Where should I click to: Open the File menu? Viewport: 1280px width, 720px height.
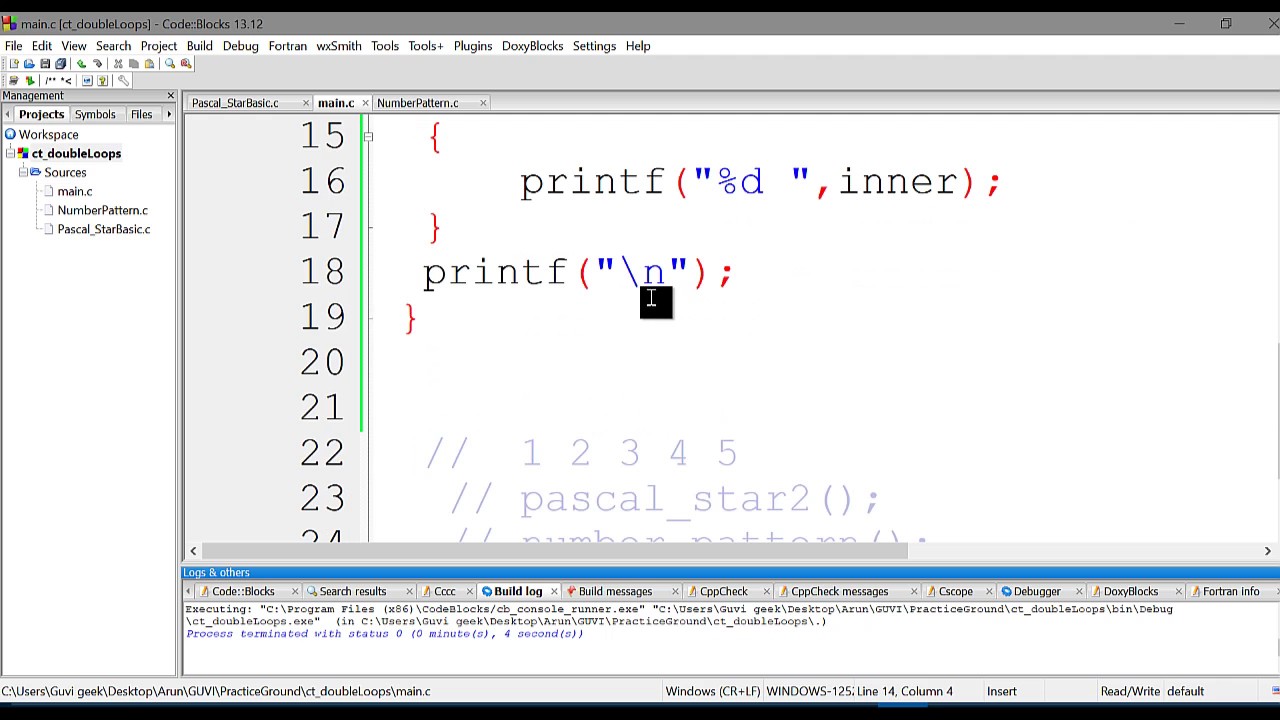(13, 46)
